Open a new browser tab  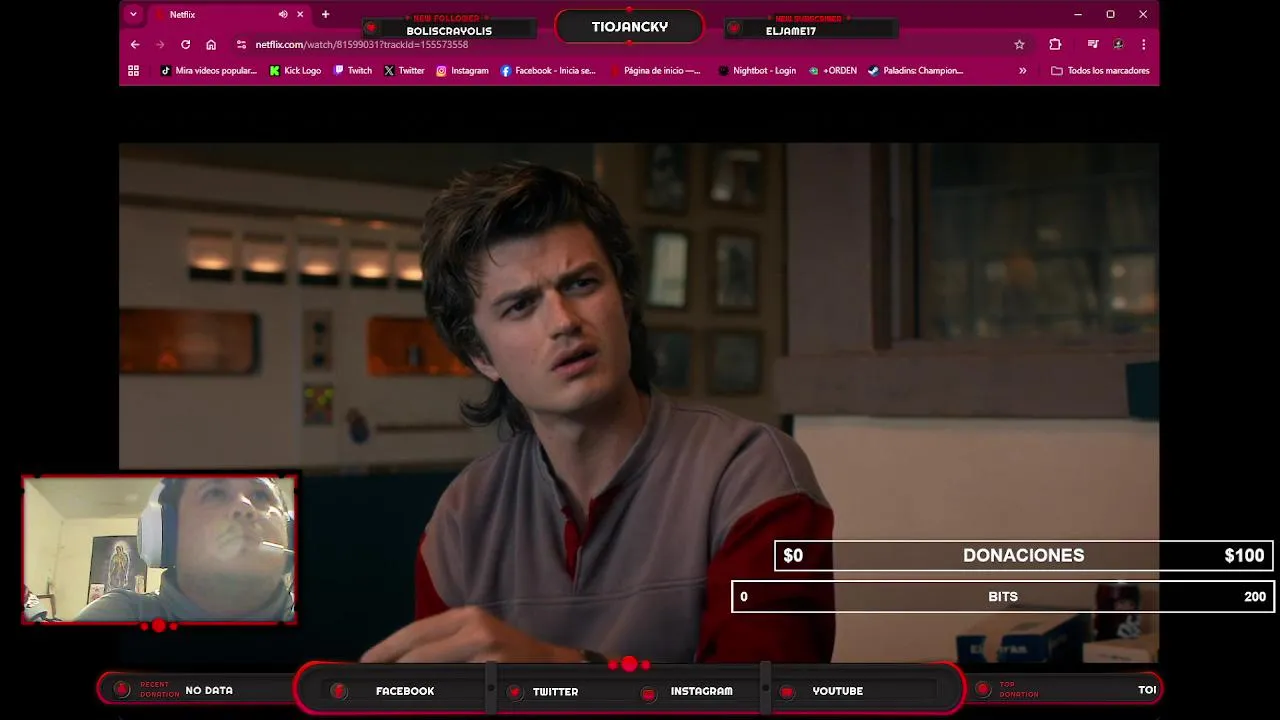(x=325, y=14)
